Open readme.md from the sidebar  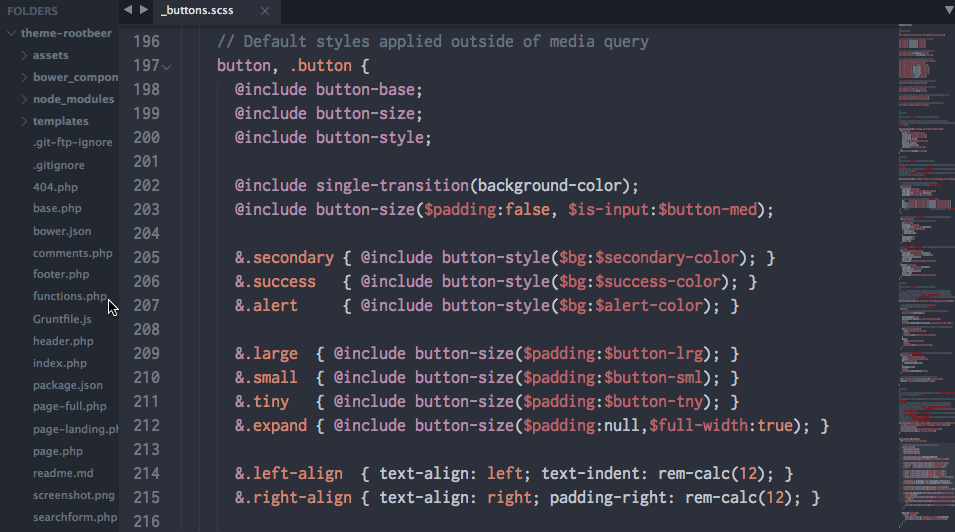62,473
